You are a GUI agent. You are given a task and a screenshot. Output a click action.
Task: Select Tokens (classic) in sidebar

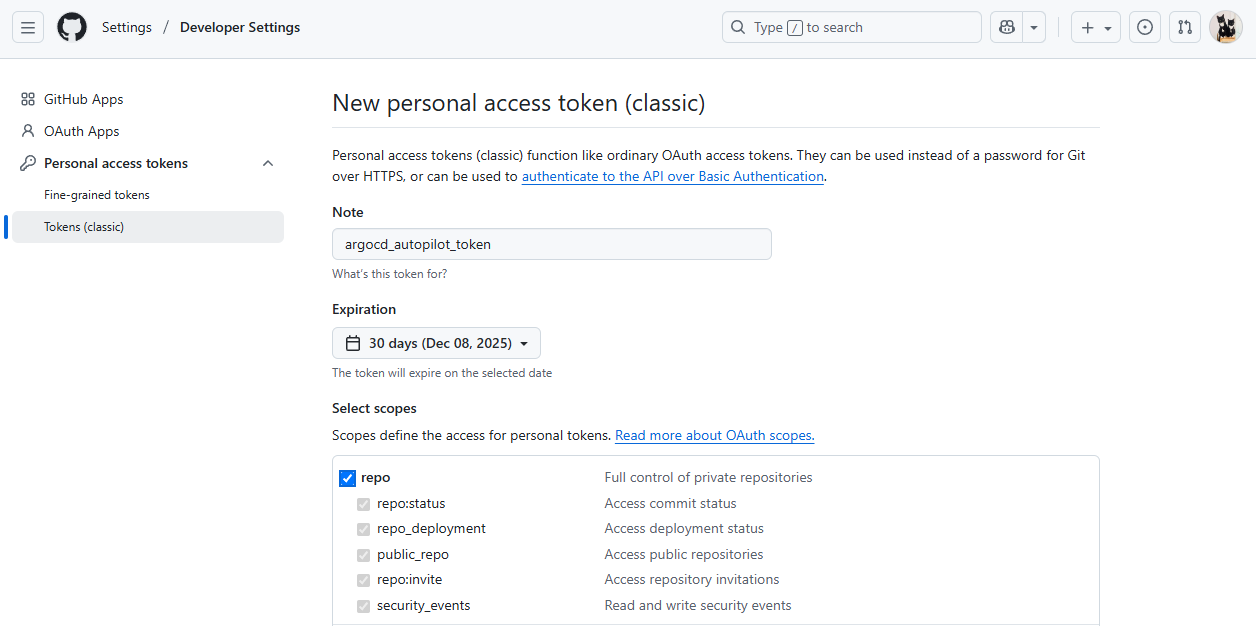tap(84, 227)
